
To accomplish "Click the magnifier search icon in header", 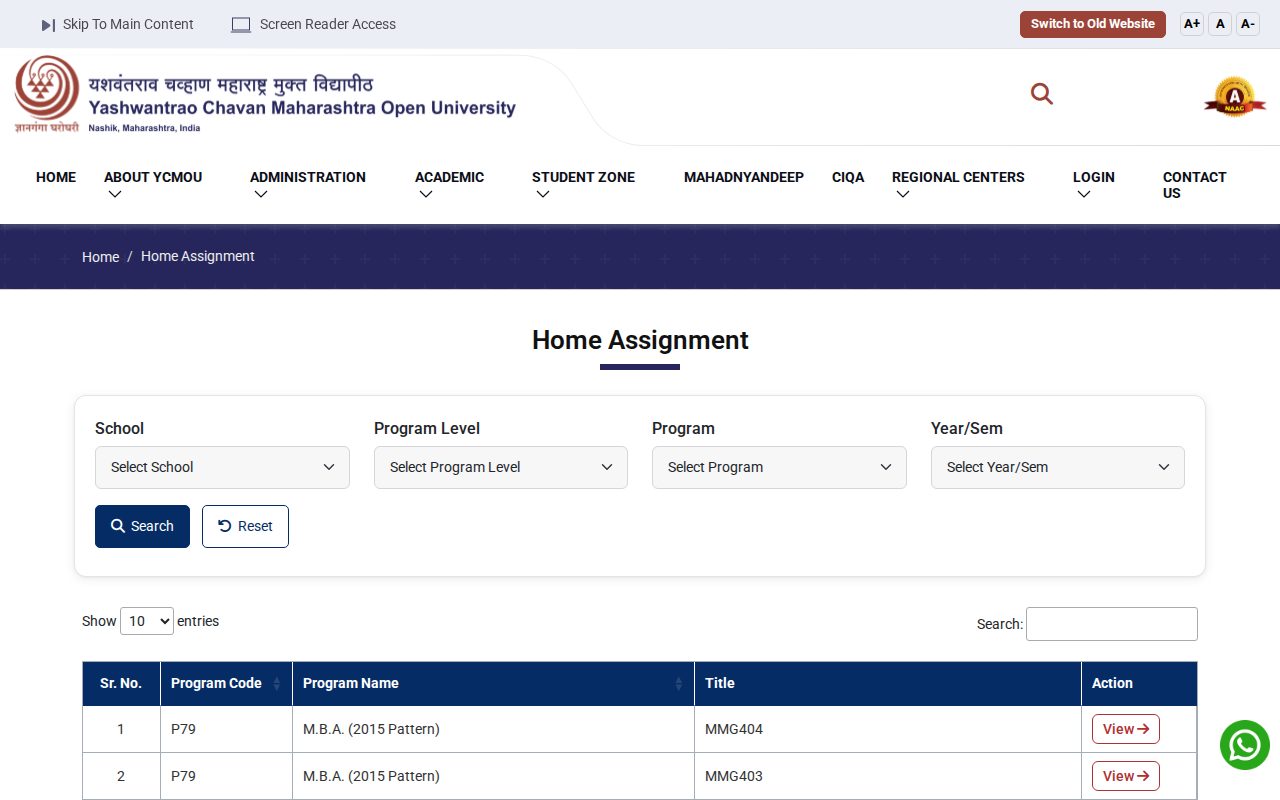I will point(1042,94).
